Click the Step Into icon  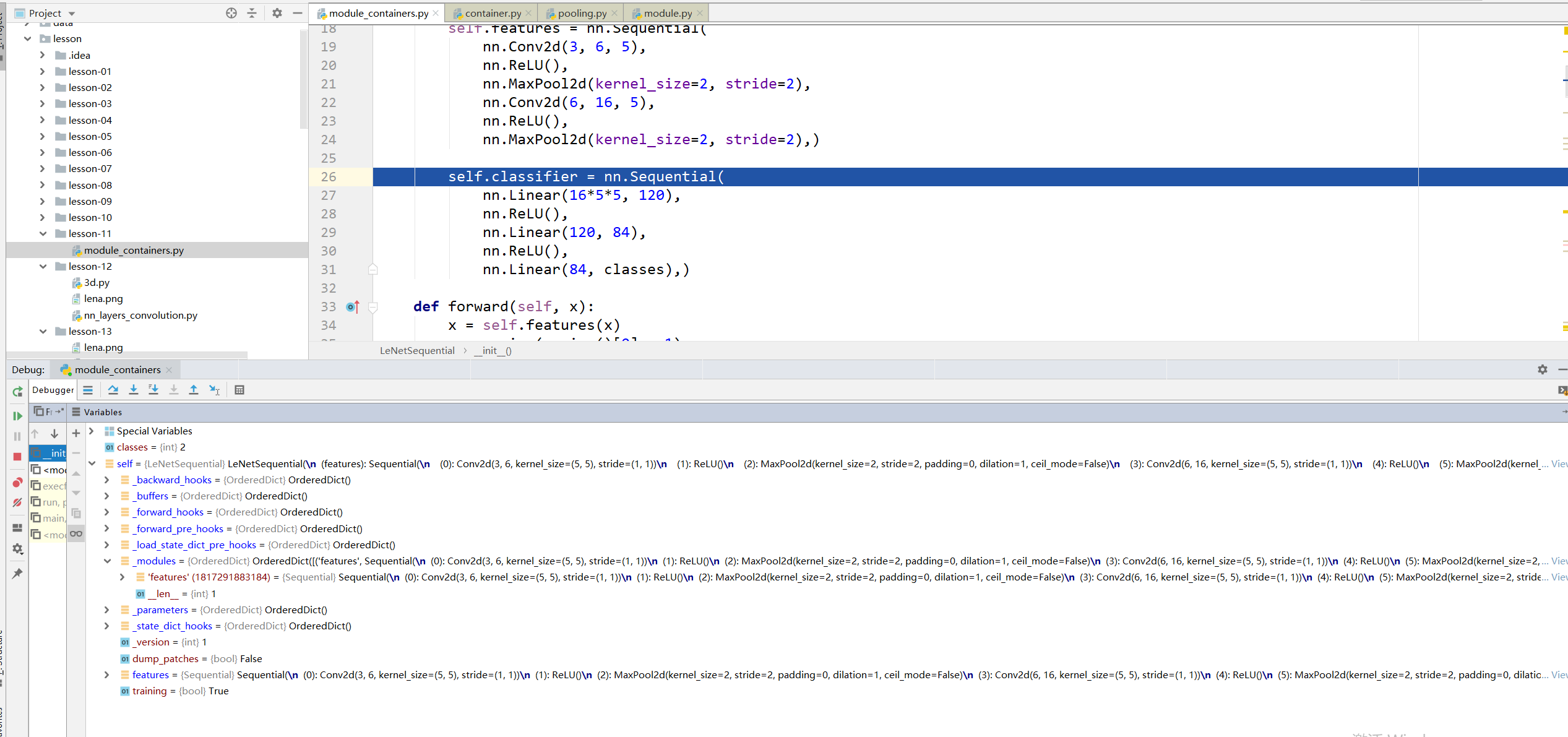click(x=133, y=390)
